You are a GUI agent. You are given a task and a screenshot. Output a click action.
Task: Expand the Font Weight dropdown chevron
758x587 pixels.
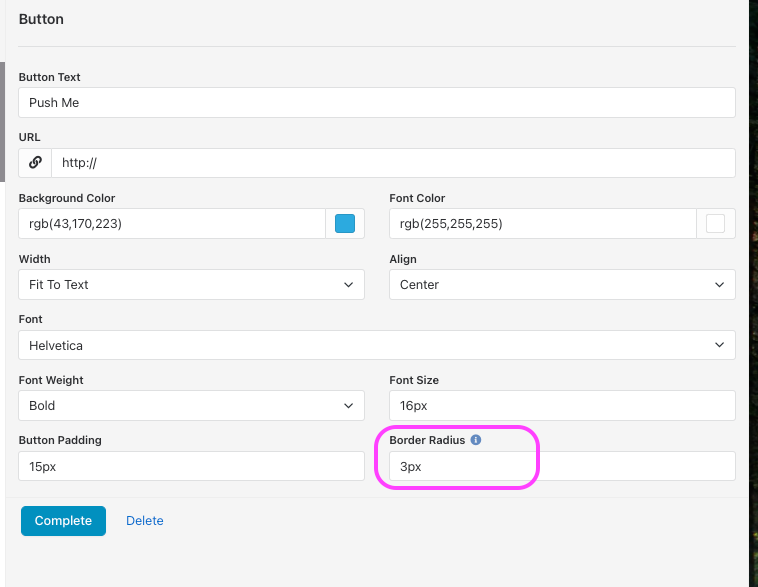[349, 406]
